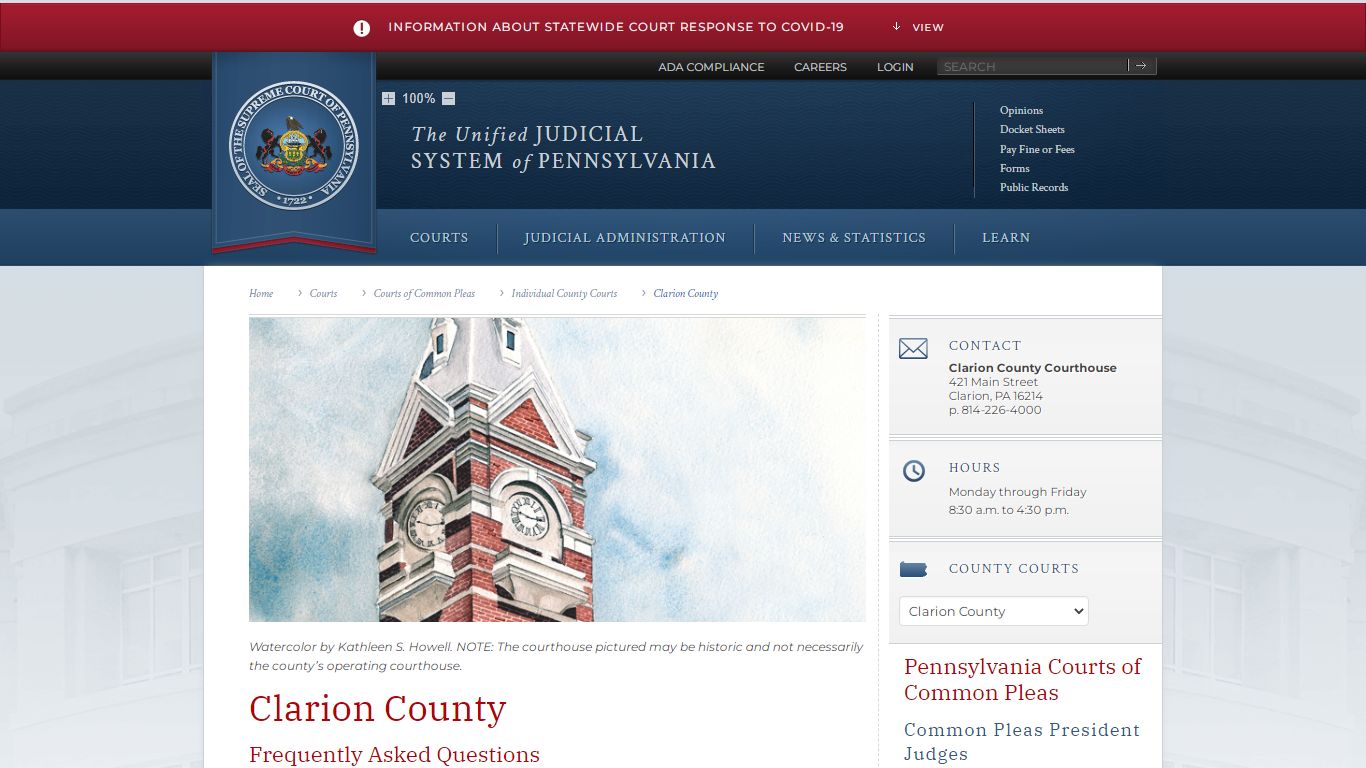Open Pennsylvania Courts of Common Pleas link

click(x=1022, y=679)
